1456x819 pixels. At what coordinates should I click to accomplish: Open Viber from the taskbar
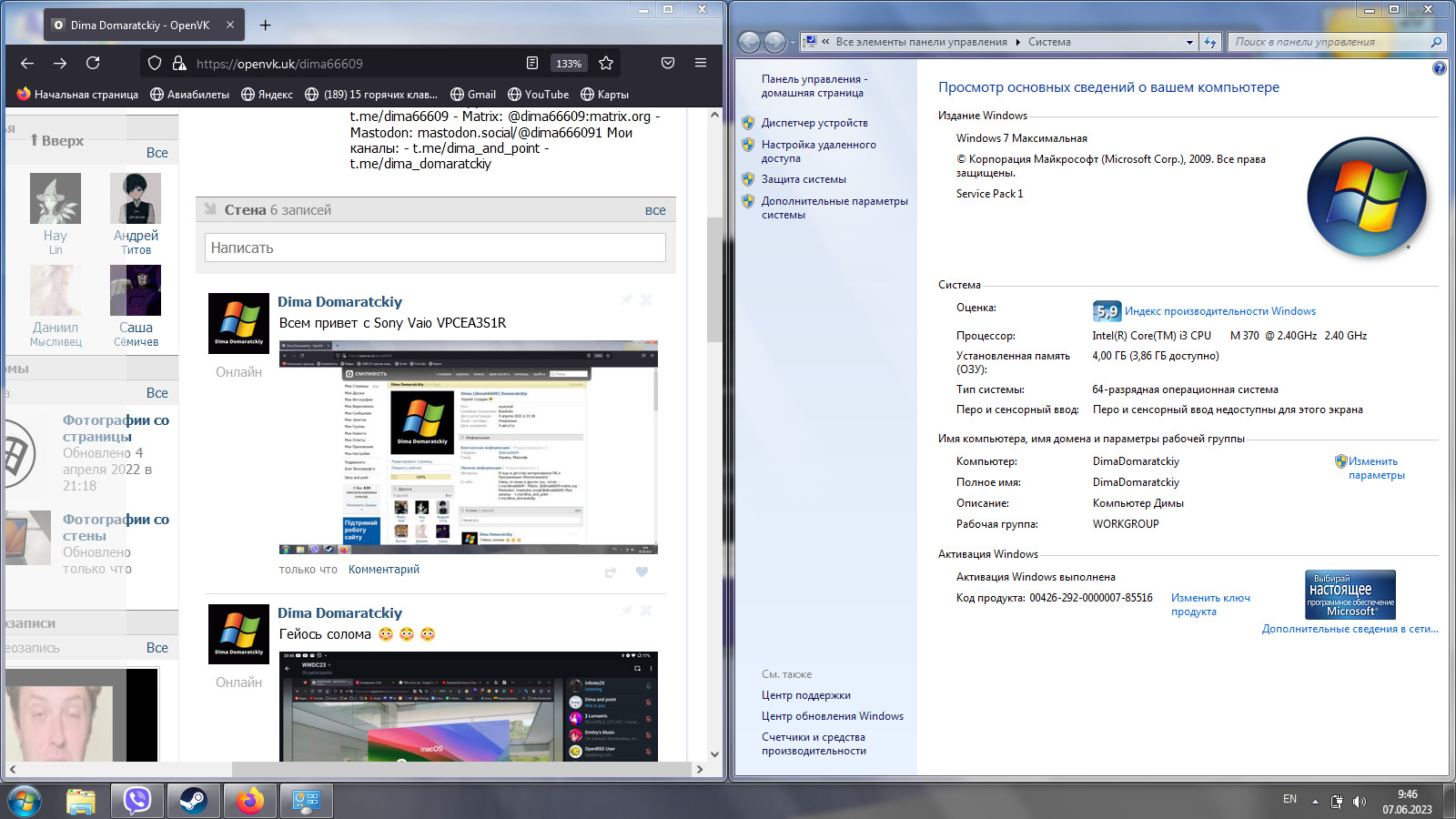[x=137, y=801]
